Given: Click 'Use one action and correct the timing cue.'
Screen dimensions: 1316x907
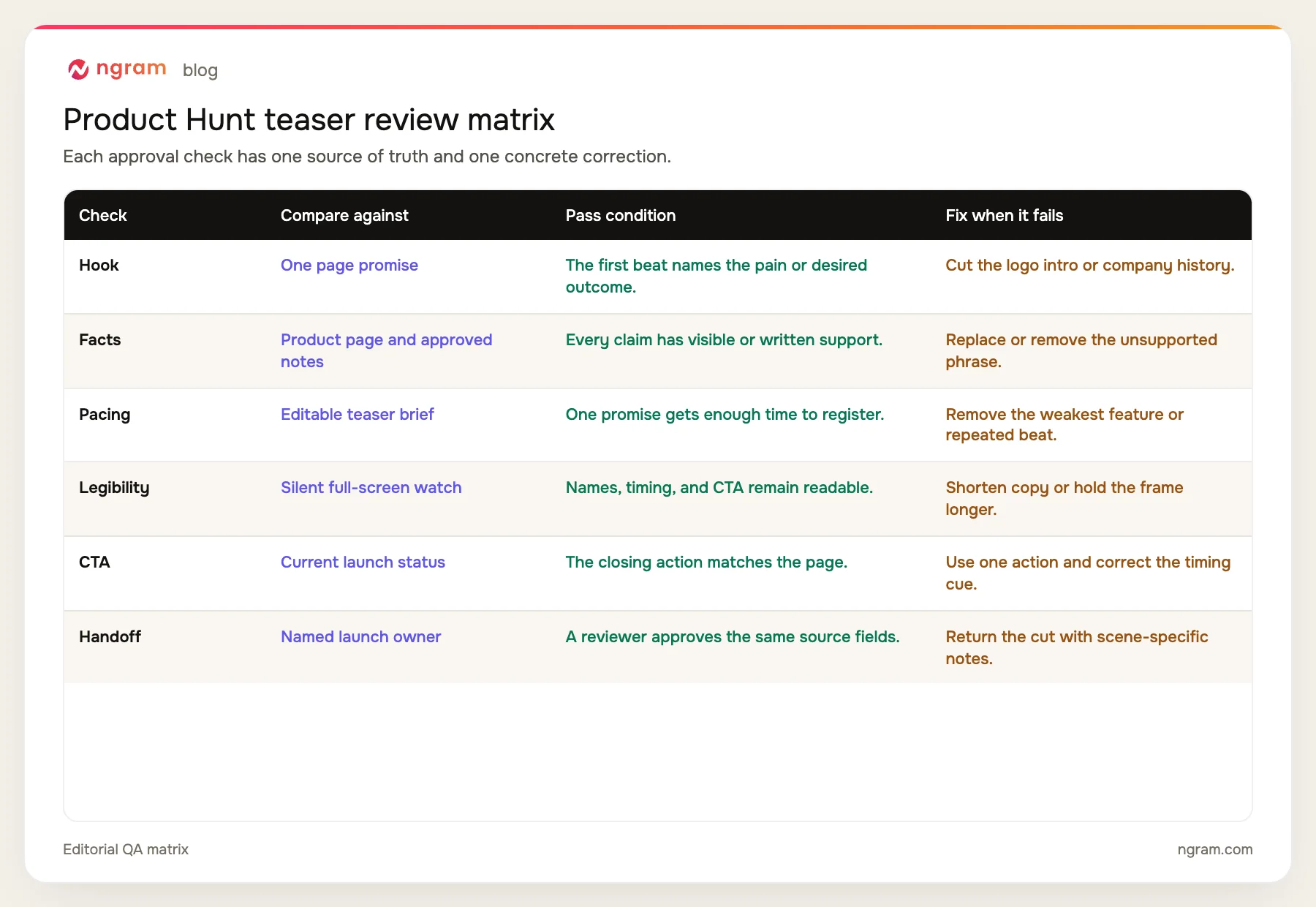Looking at the screenshot, I should coord(1088,573).
